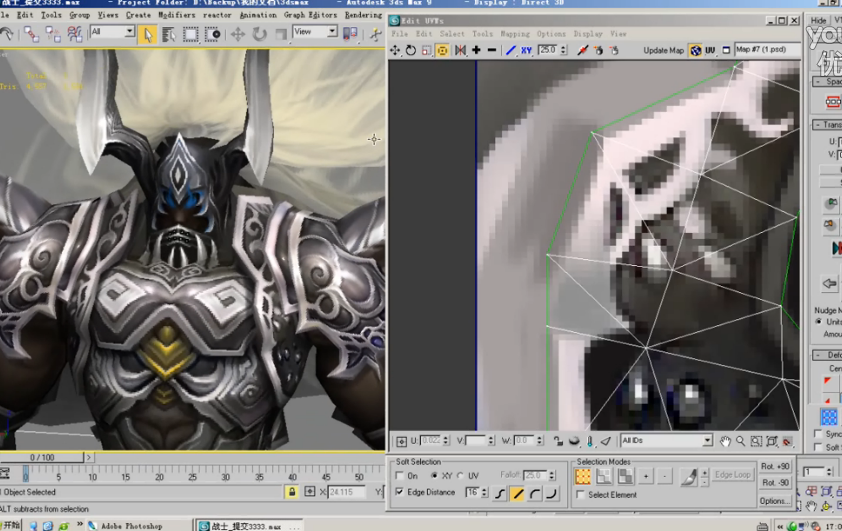The height and width of the screenshot is (531, 842).
Task: Click the Zoom Region icon in Edit UVWs bottom bar
Action: pos(756,441)
